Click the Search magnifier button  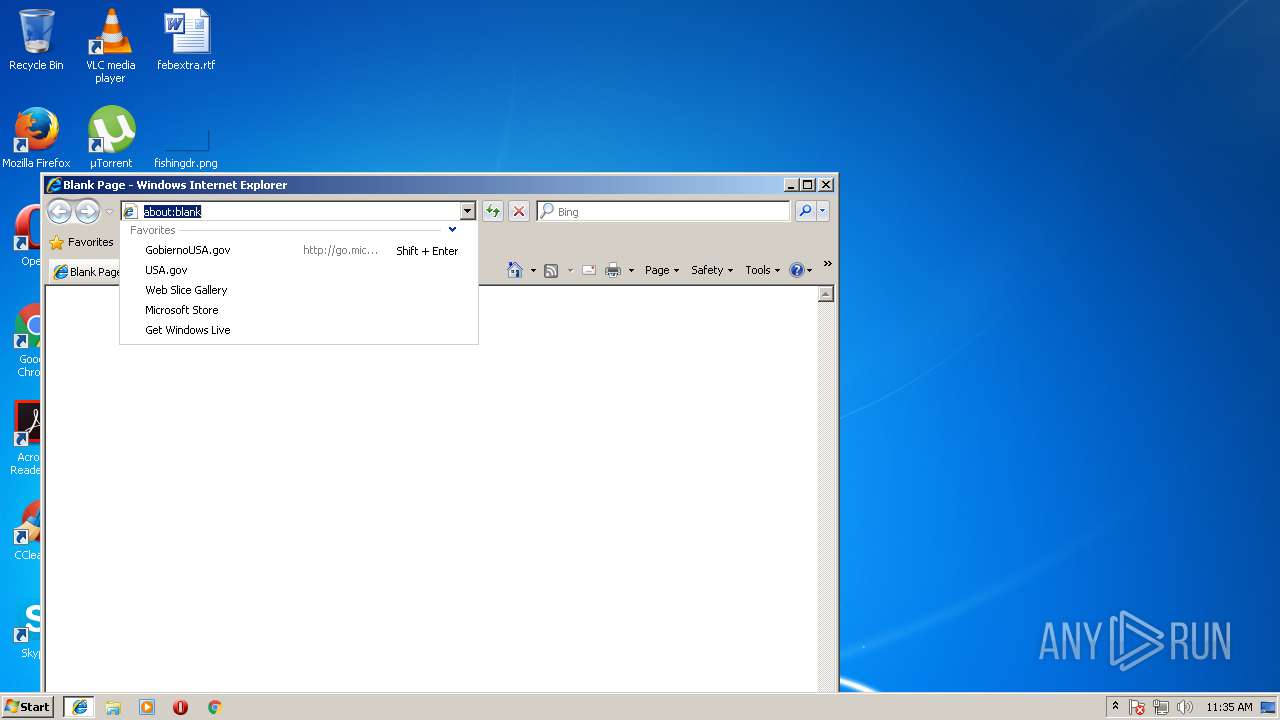805,211
